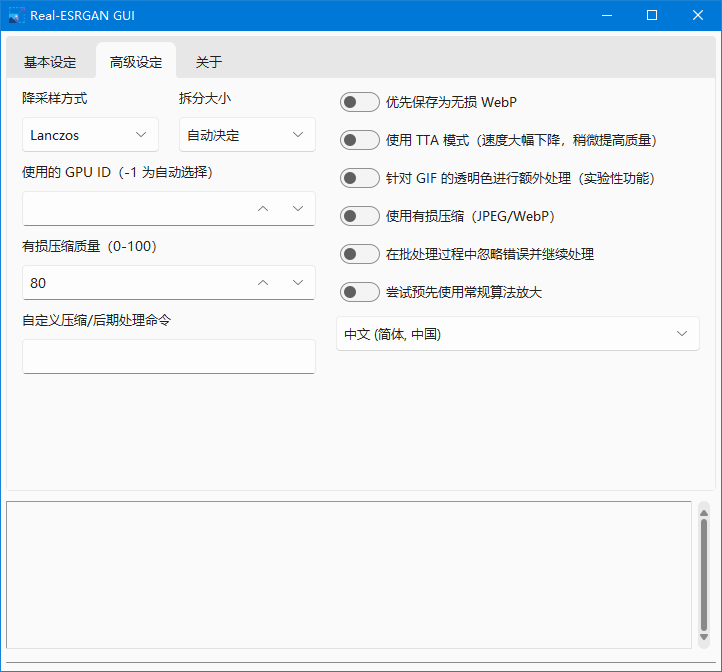Close the Real-ESRGAN GUI window
The height and width of the screenshot is (672, 722).
coord(698,16)
